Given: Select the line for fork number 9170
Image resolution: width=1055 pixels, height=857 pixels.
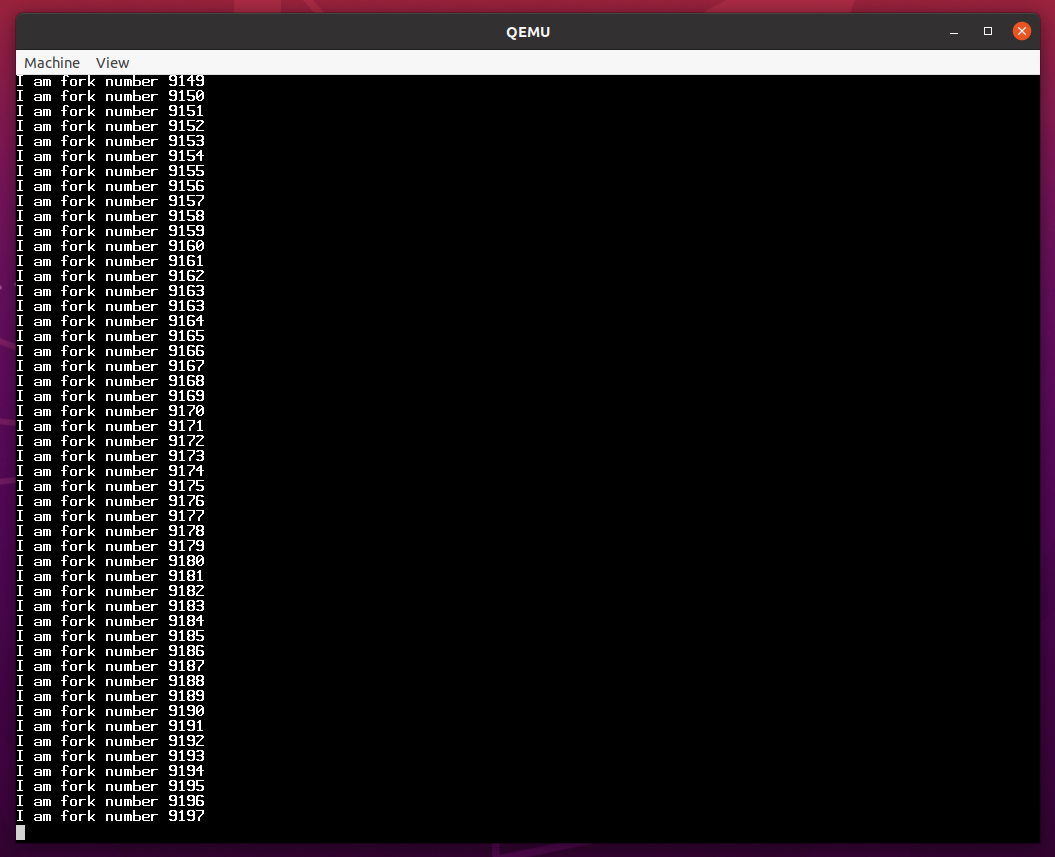Looking at the screenshot, I should coord(110,411).
